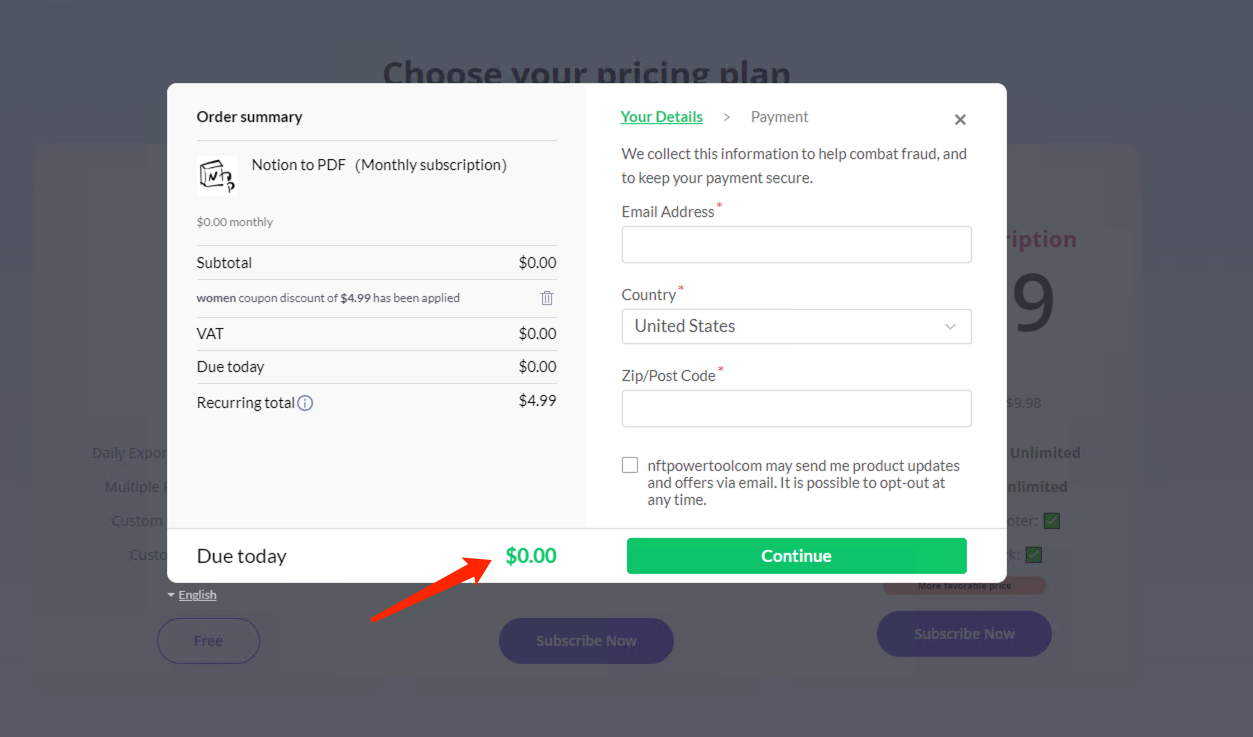Enable the product updates email consent checkbox
1253x737 pixels.
point(630,464)
